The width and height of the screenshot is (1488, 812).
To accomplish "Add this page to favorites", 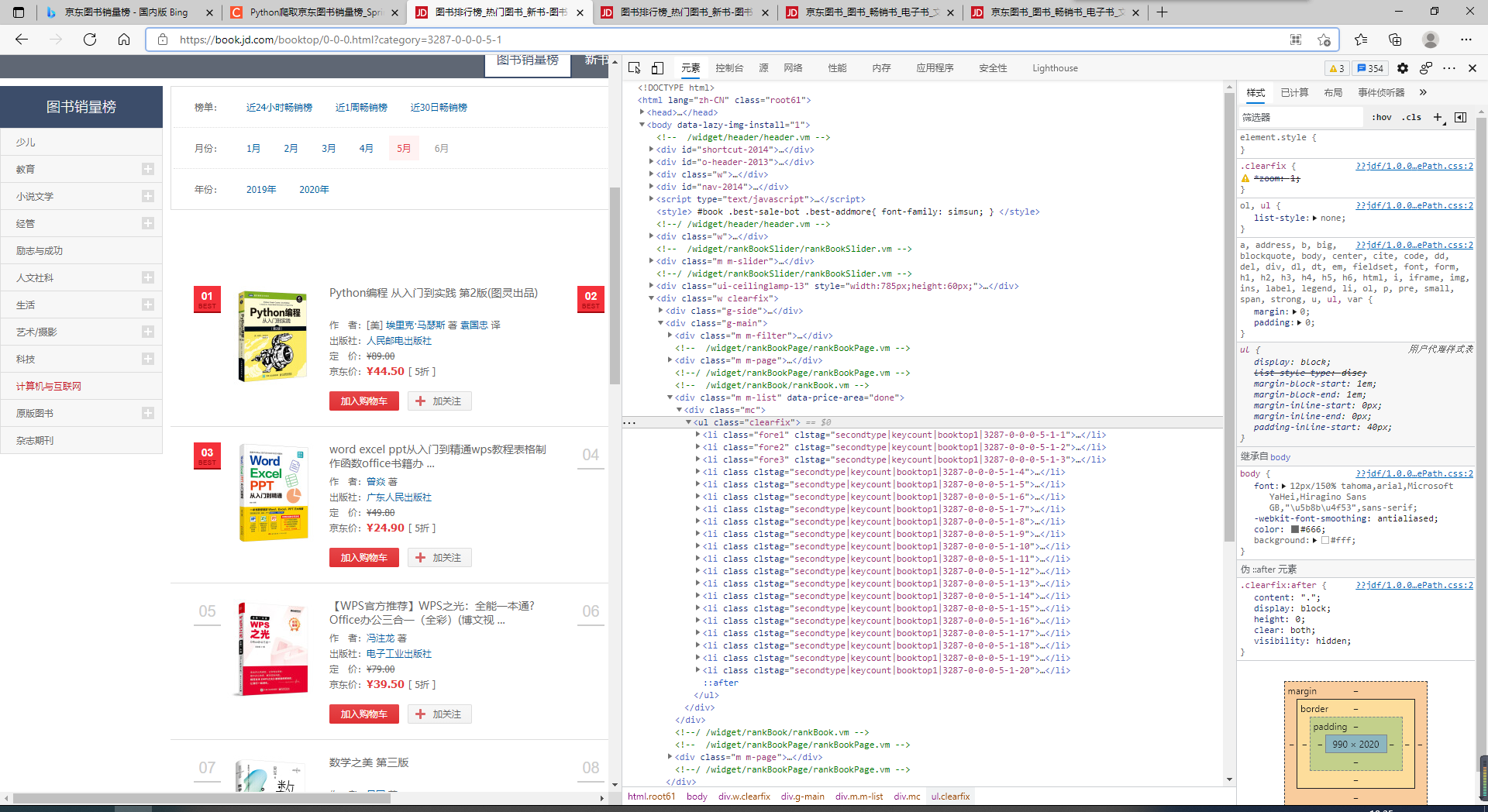I will click(x=1324, y=40).
